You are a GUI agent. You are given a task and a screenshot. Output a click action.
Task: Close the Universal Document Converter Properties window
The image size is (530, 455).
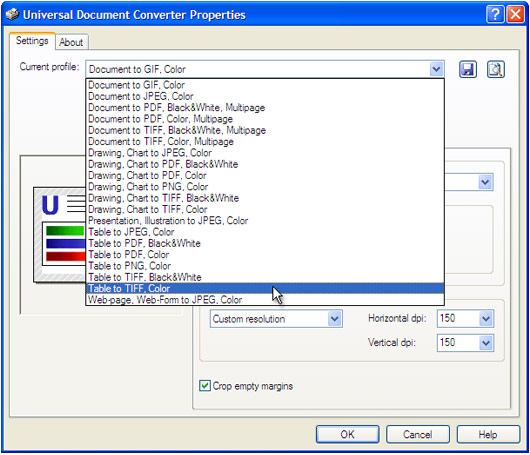click(515, 15)
